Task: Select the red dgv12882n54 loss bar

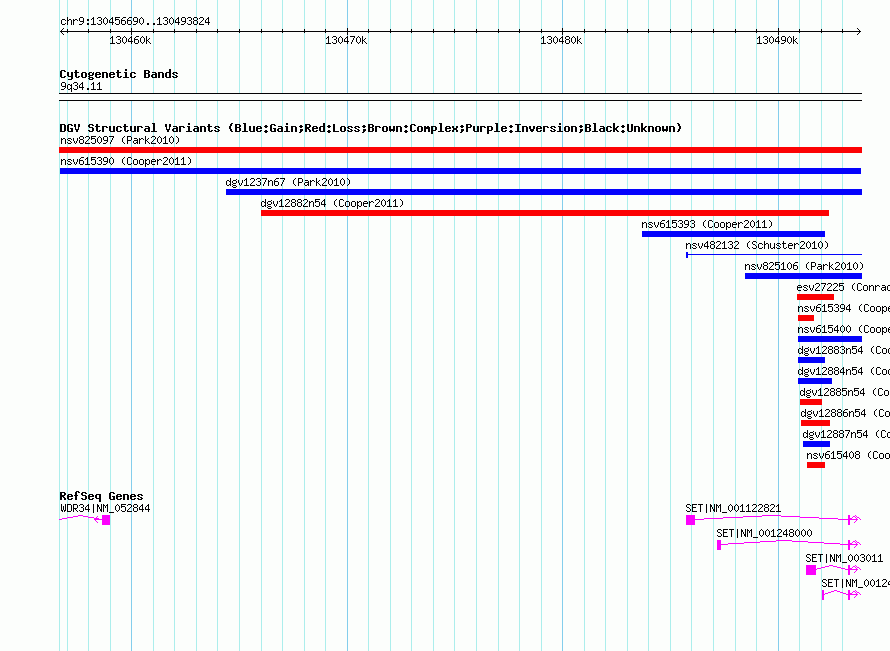Action: tap(545, 213)
